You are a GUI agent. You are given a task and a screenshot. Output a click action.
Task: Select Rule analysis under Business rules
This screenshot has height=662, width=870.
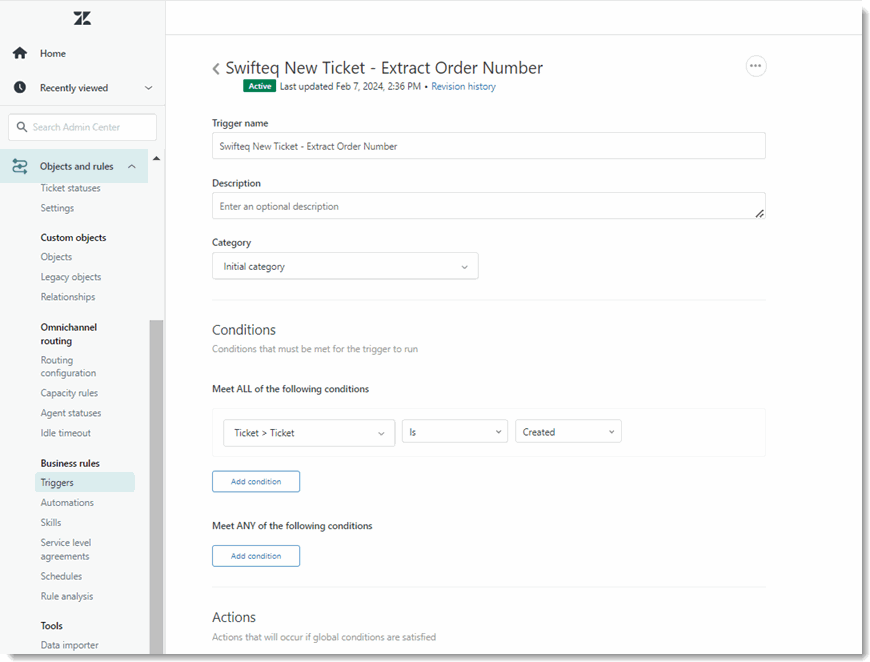[66, 595]
